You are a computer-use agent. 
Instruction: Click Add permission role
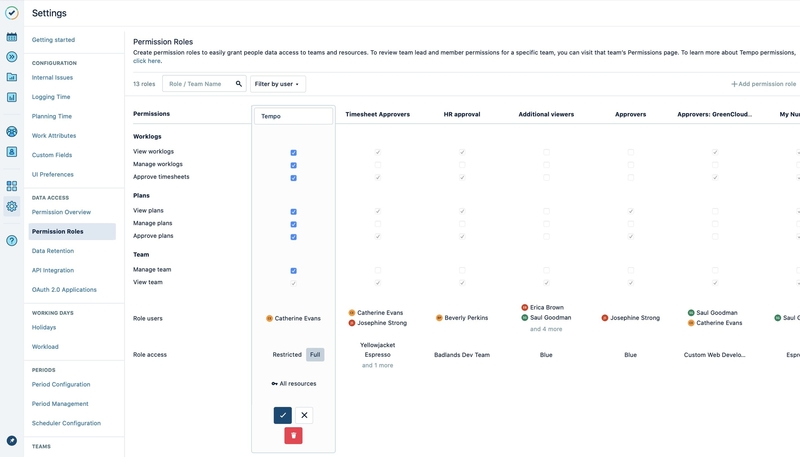point(764,84)
